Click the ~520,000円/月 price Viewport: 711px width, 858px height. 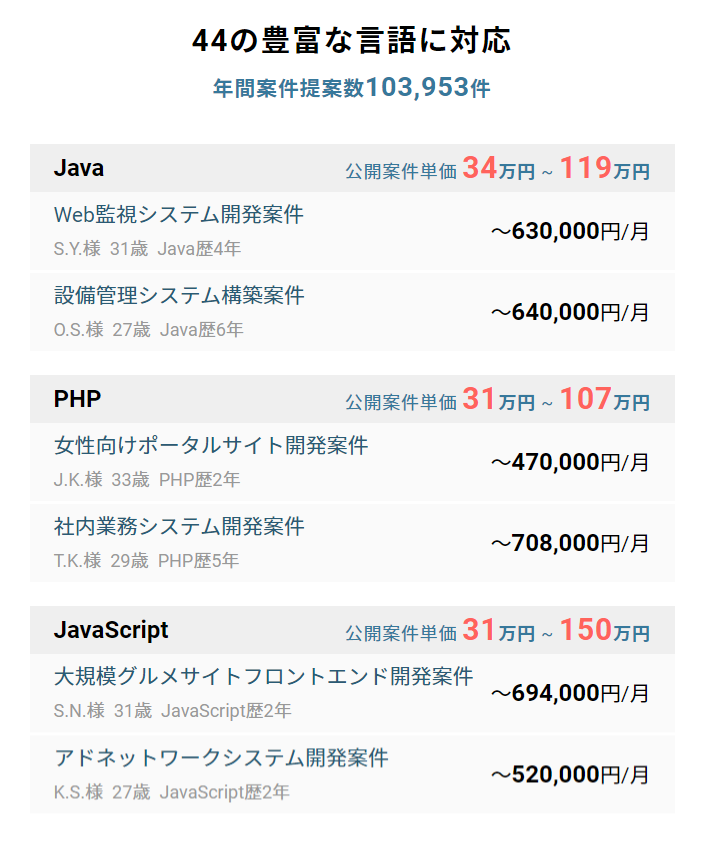(x=570, y=775)
